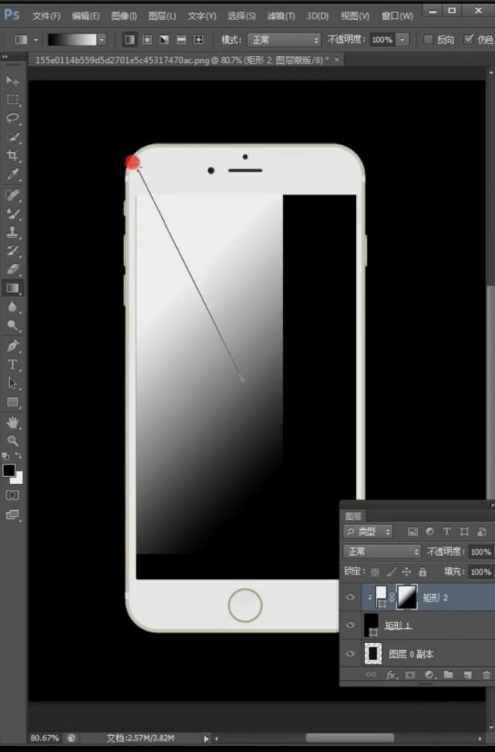This screenshot has width=495, height=752.
Task: Select the Clone Stamp tool
Action: pos(12,232)
